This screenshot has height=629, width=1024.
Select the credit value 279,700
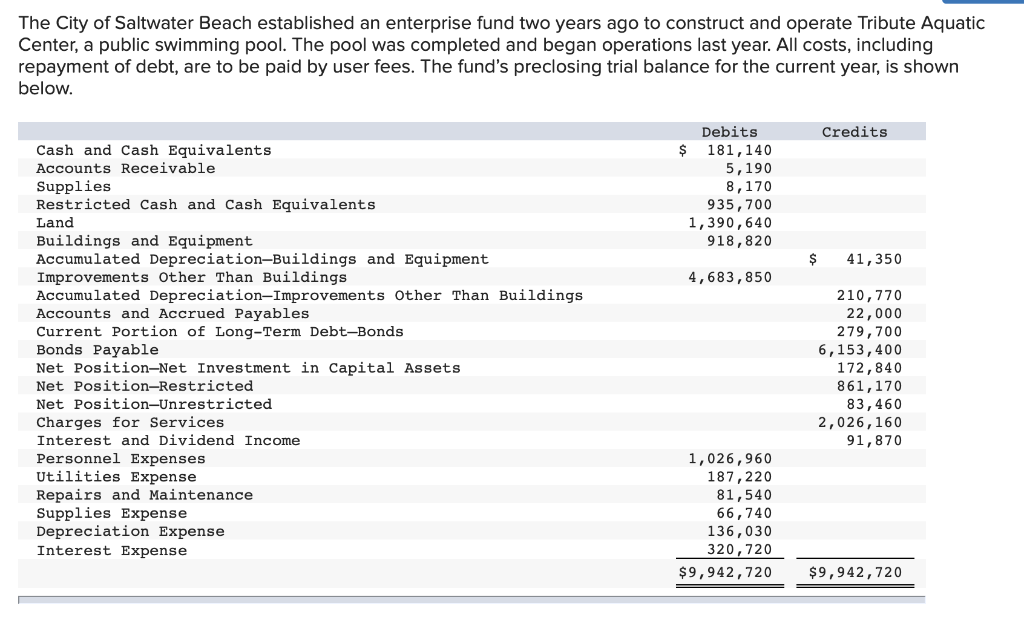click(x=869, y=332)
